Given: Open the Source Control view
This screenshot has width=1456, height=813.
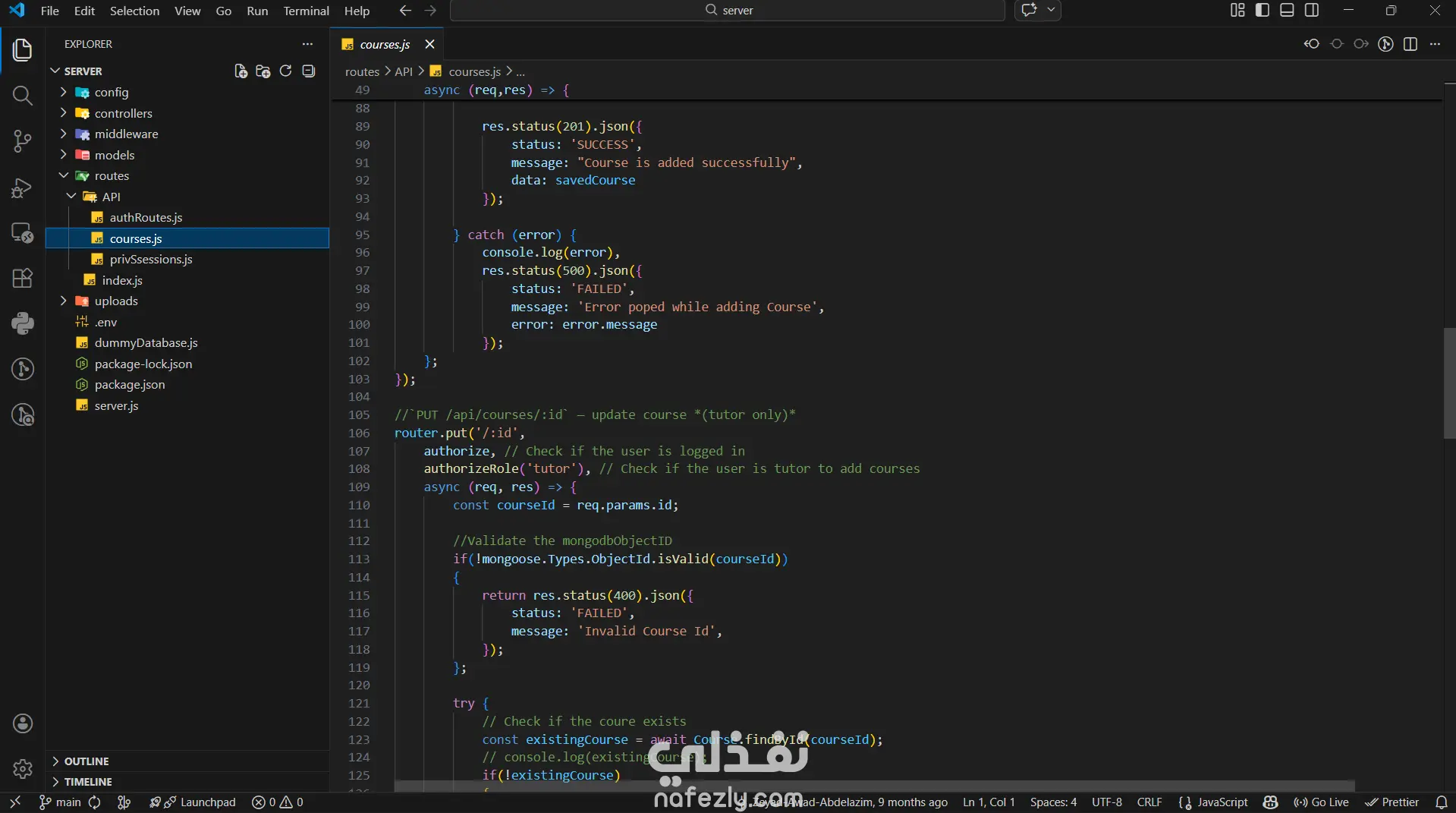Looking at the screenshot, I should click(23, 141).
